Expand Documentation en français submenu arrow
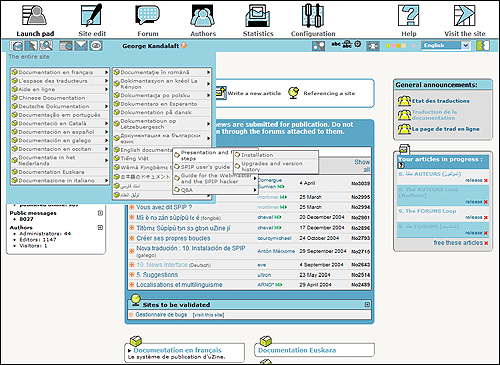Viewport: 500px width, 365px height. [106, 72]
